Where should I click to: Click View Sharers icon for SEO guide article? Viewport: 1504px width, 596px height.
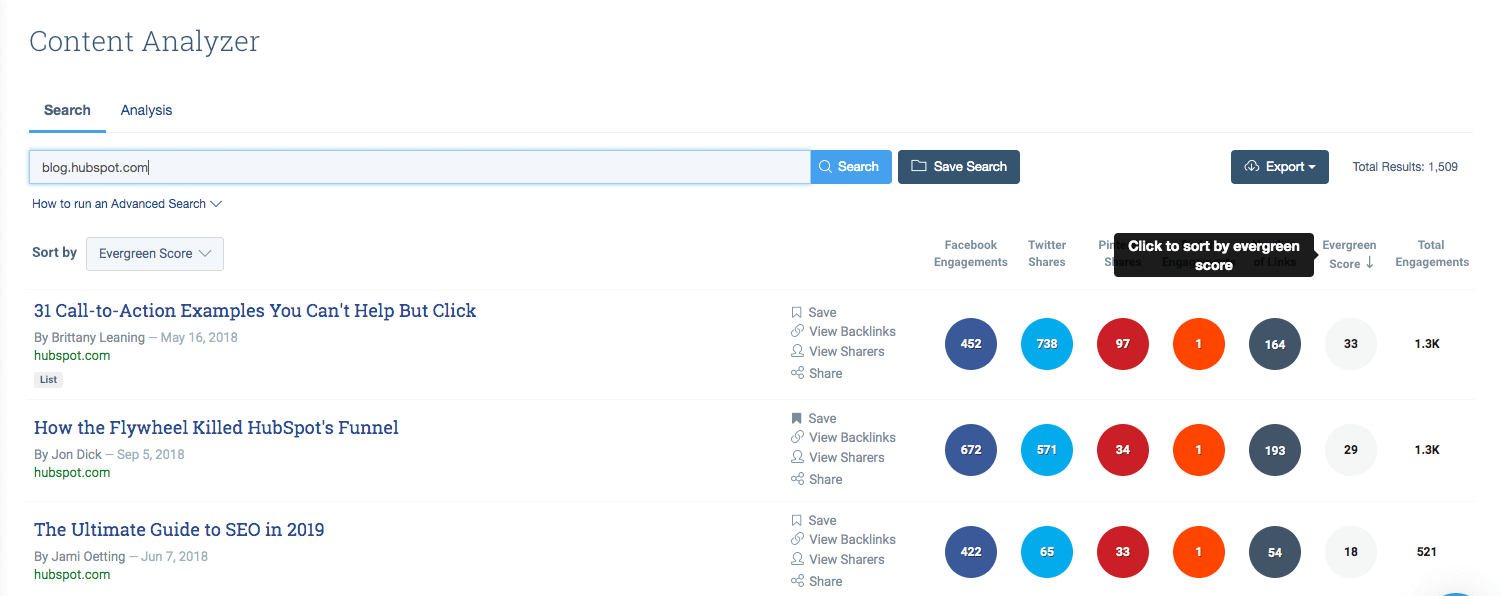point(797,559)
